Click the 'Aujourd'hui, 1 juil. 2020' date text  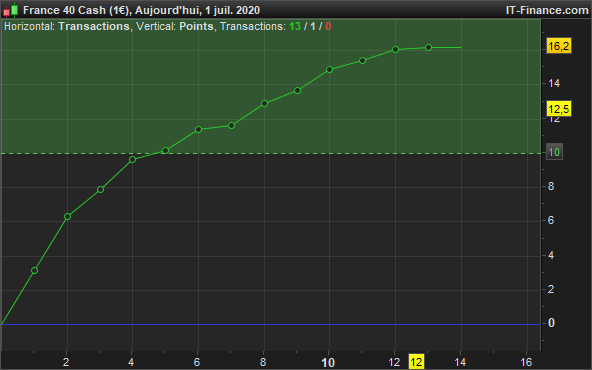197,10
